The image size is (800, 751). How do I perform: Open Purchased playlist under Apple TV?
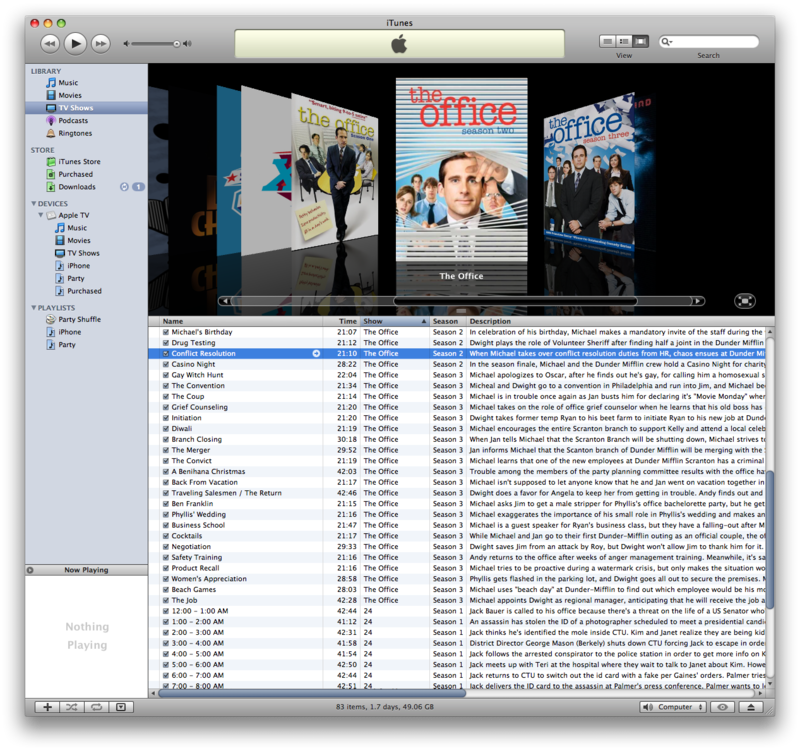[x=84, y=291]
